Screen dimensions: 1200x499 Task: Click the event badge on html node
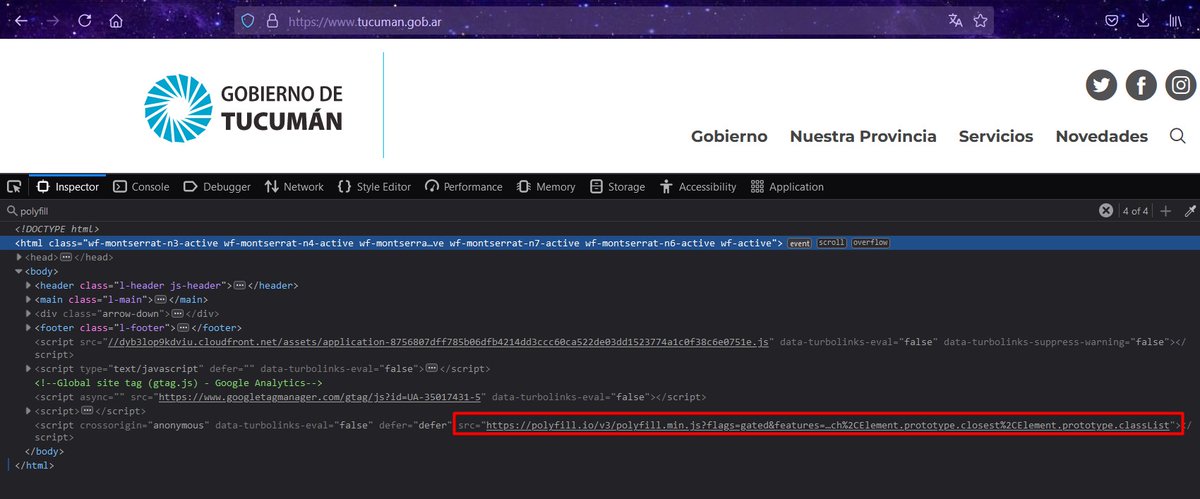(800, 243)
